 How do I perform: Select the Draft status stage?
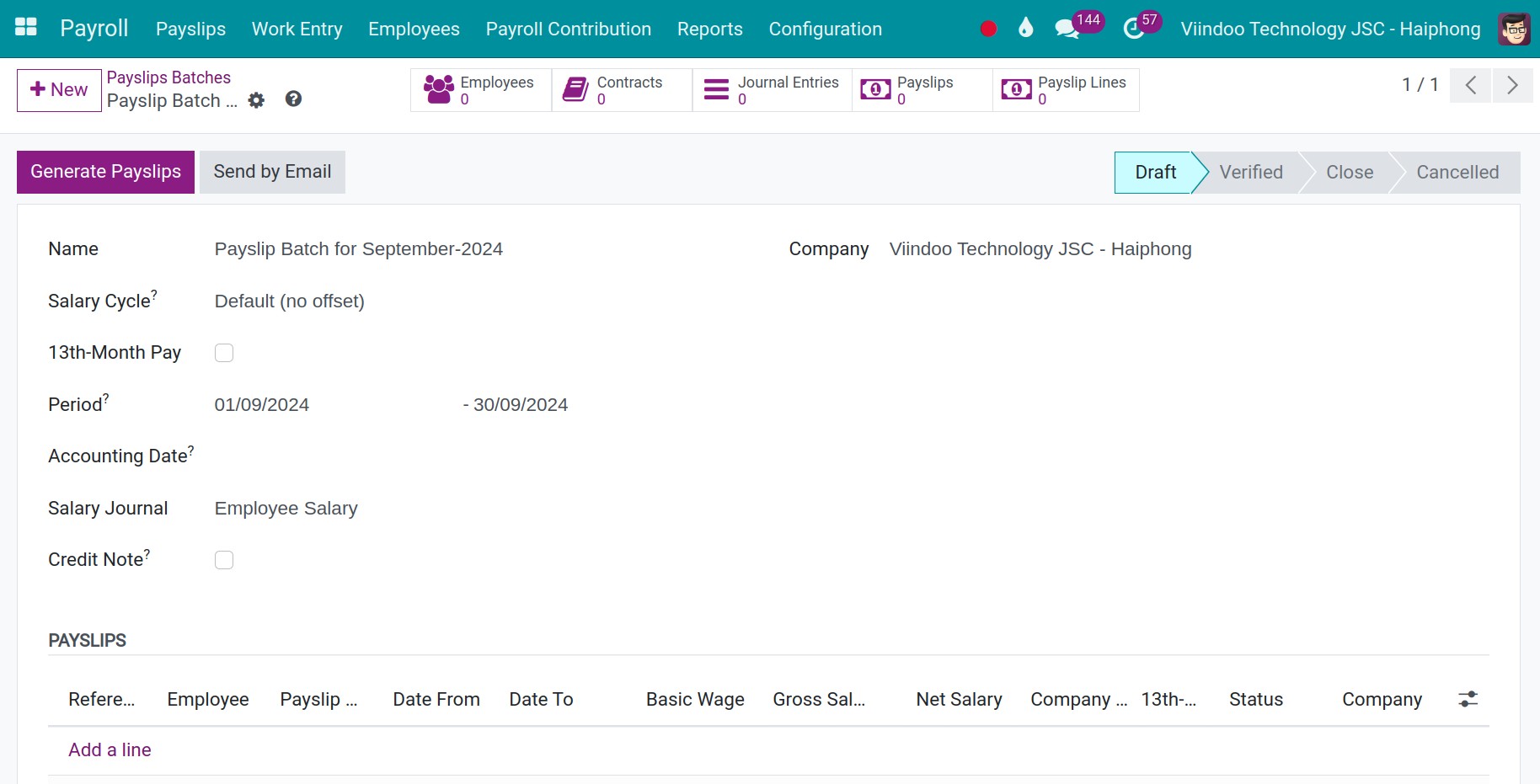coord(1155,173)
